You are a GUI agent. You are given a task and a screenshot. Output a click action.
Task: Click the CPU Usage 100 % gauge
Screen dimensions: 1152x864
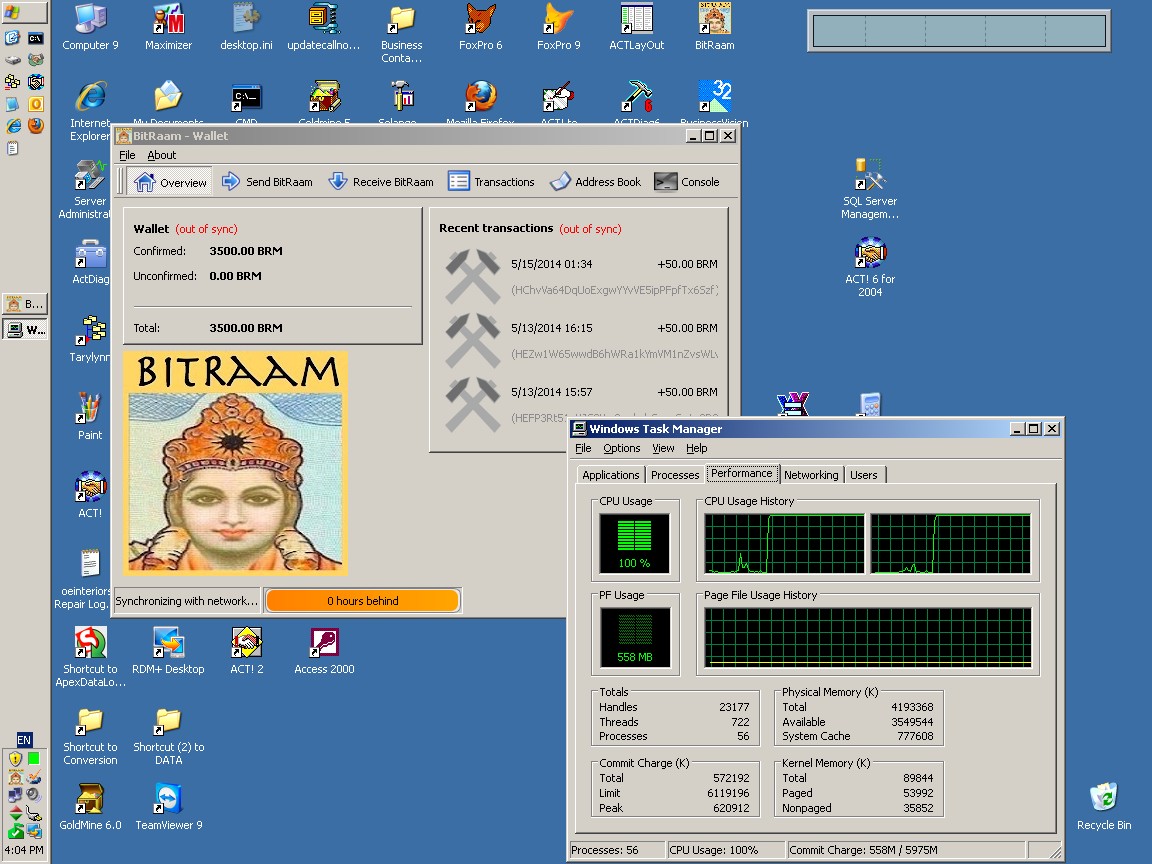click(x=635, y=543)
